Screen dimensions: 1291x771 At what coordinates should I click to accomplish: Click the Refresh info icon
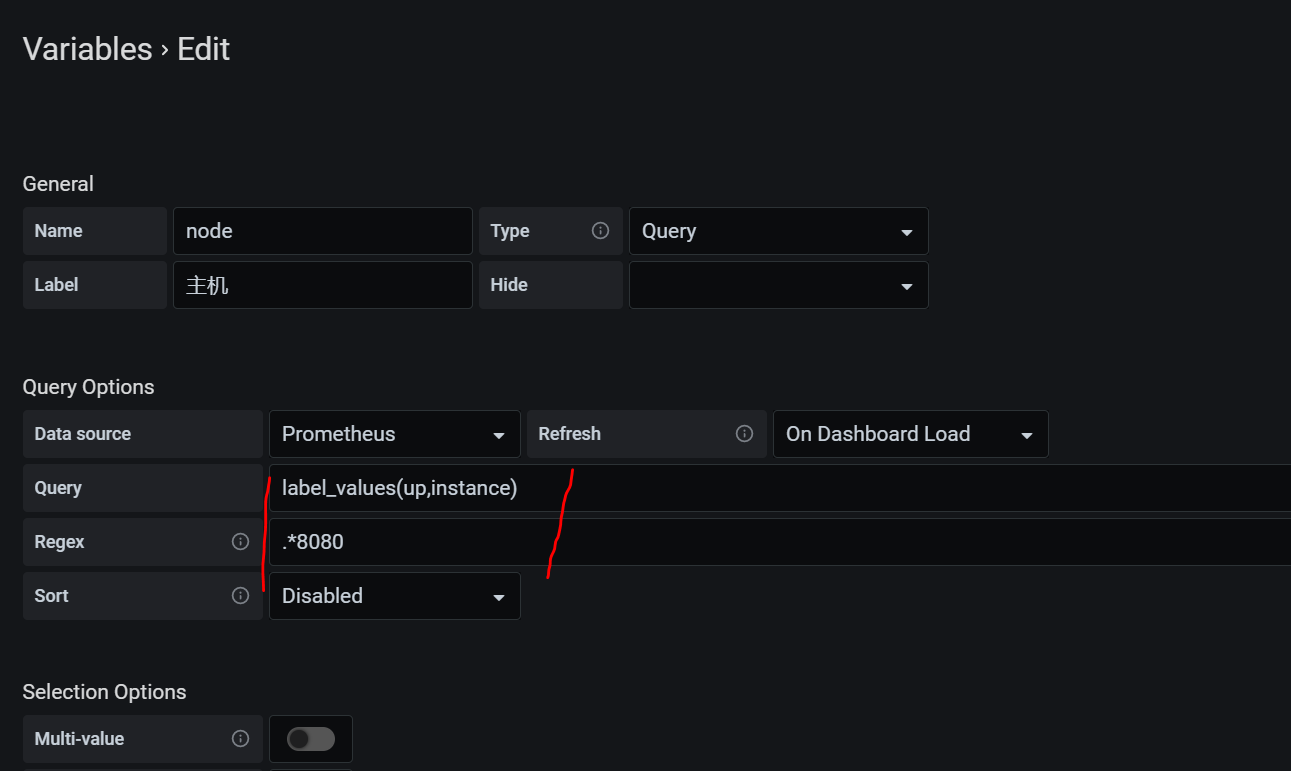point(744,434)
